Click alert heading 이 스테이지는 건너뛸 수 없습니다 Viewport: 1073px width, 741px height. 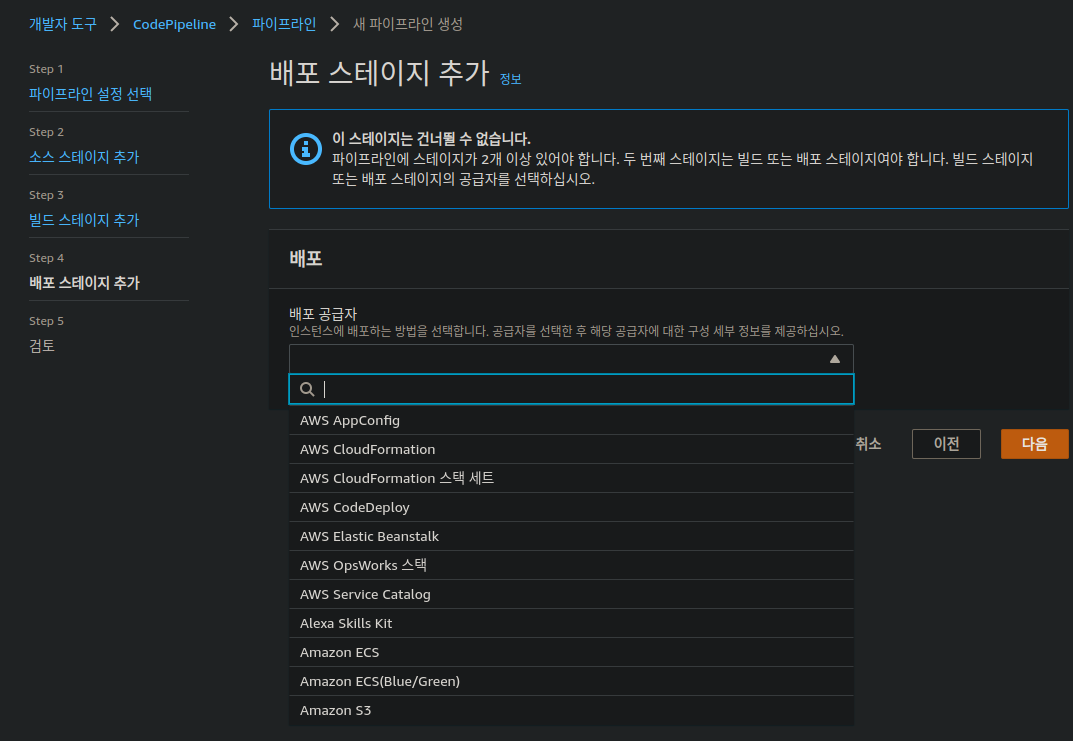[431, 139]
